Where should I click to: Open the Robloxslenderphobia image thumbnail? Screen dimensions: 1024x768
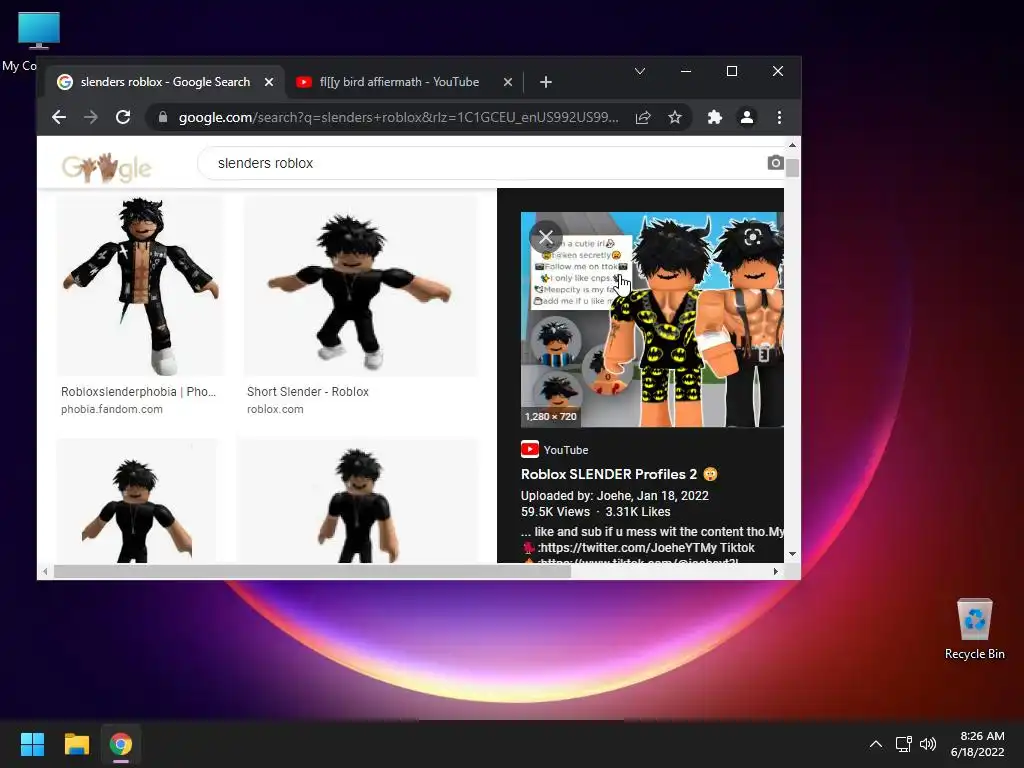click(x=140, y=286)
